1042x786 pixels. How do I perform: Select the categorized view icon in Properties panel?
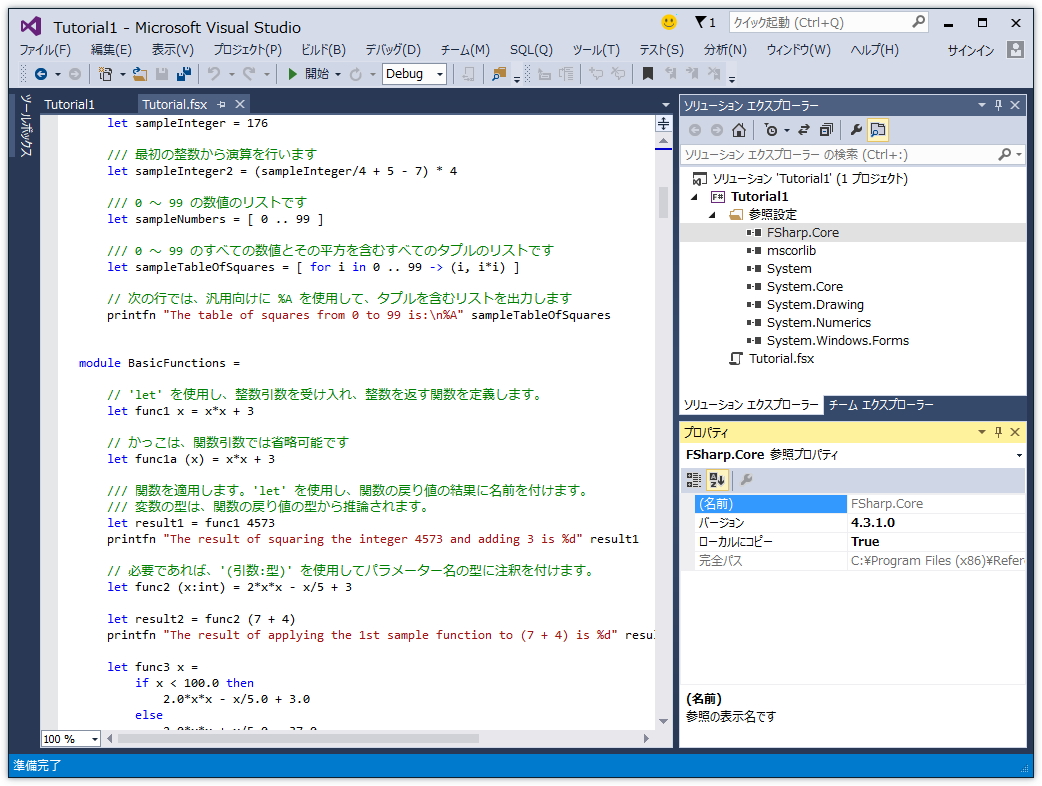tap(694, 480)
